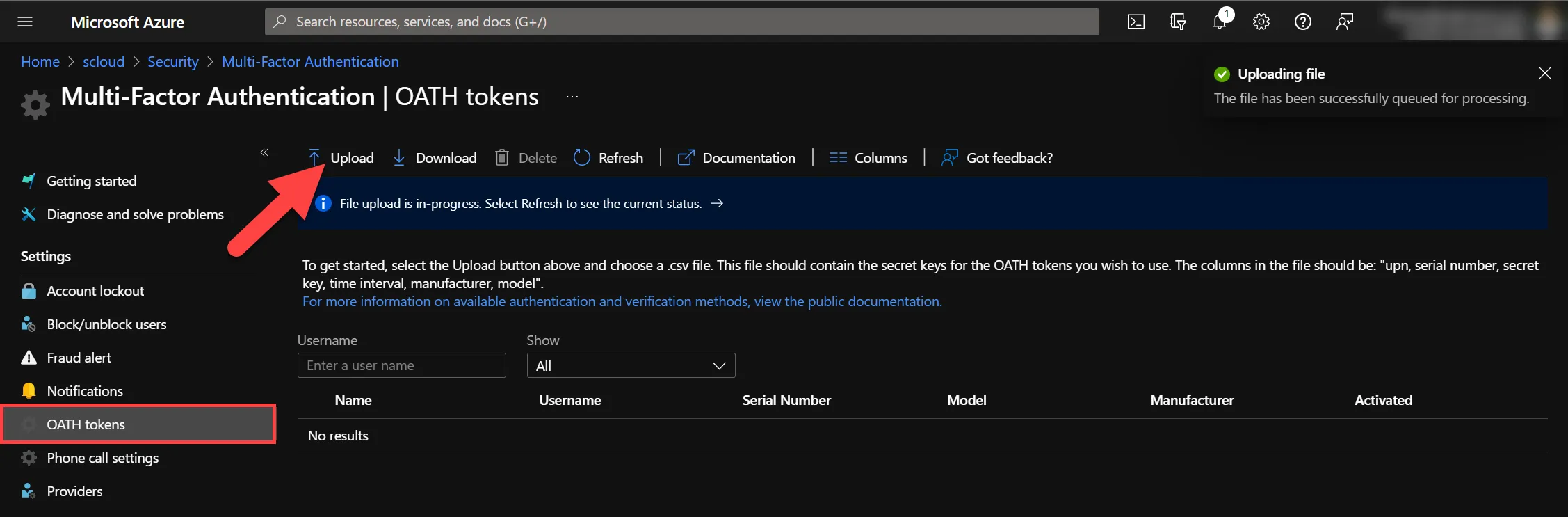This screenshot has height=517, width=1568.
Task: Click the Delete toolbar button
Action: pos(526,158)
